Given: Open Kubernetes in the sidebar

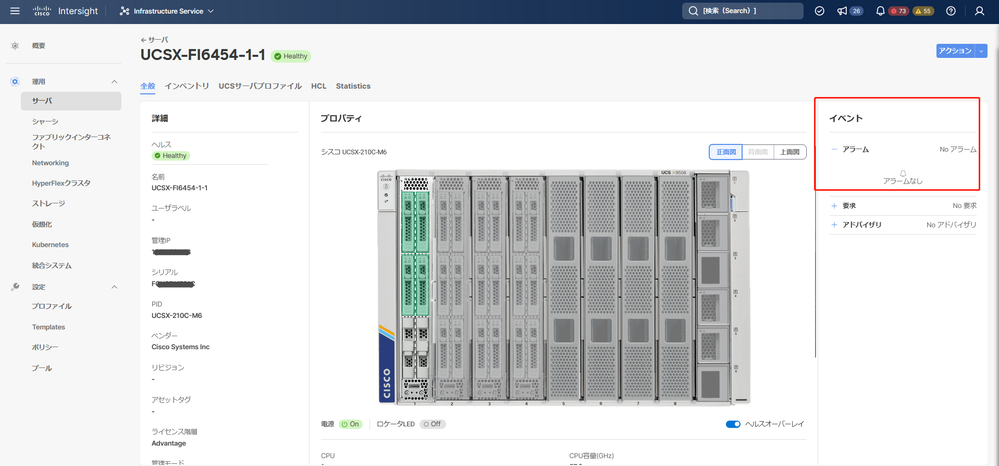Looking at the screenshot, I should [x=50, y=245].
